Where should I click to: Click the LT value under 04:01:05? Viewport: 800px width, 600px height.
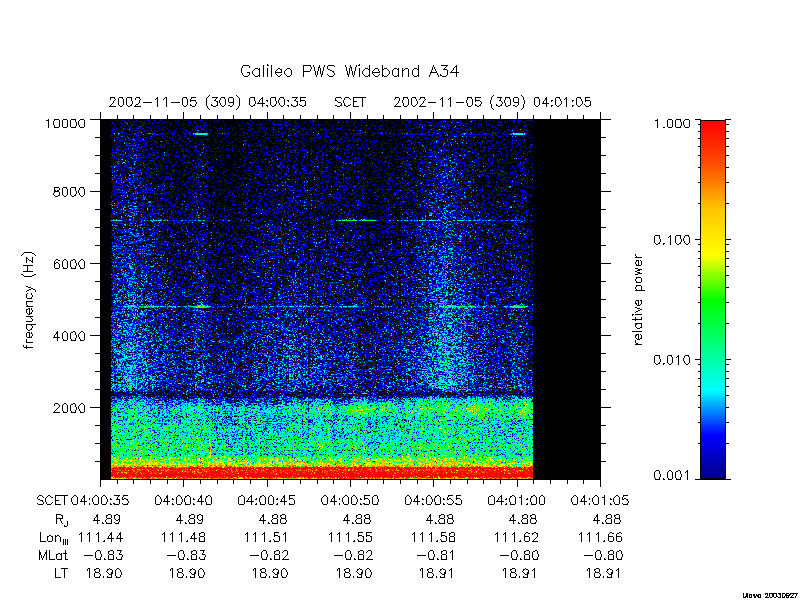coord(604,573)
